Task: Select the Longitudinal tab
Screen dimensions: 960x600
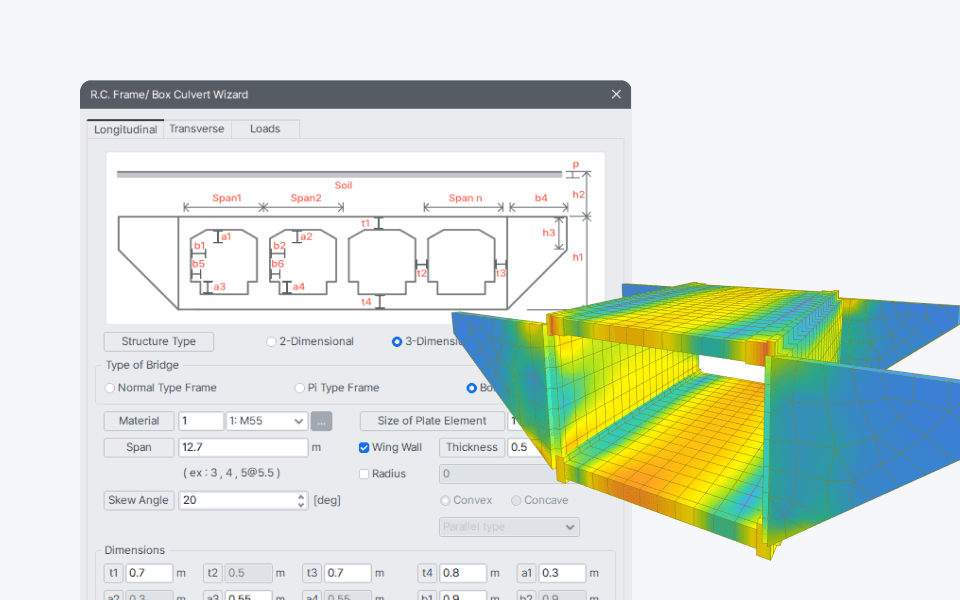Action: (125, 129)
